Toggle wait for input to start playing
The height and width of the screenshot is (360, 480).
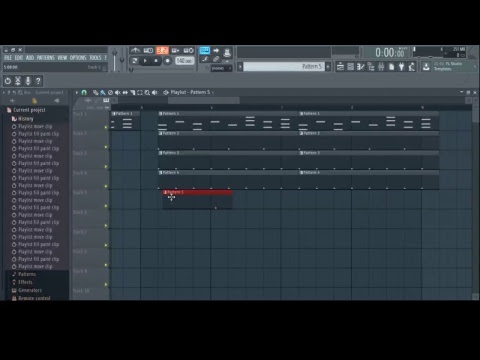[148, 50]
